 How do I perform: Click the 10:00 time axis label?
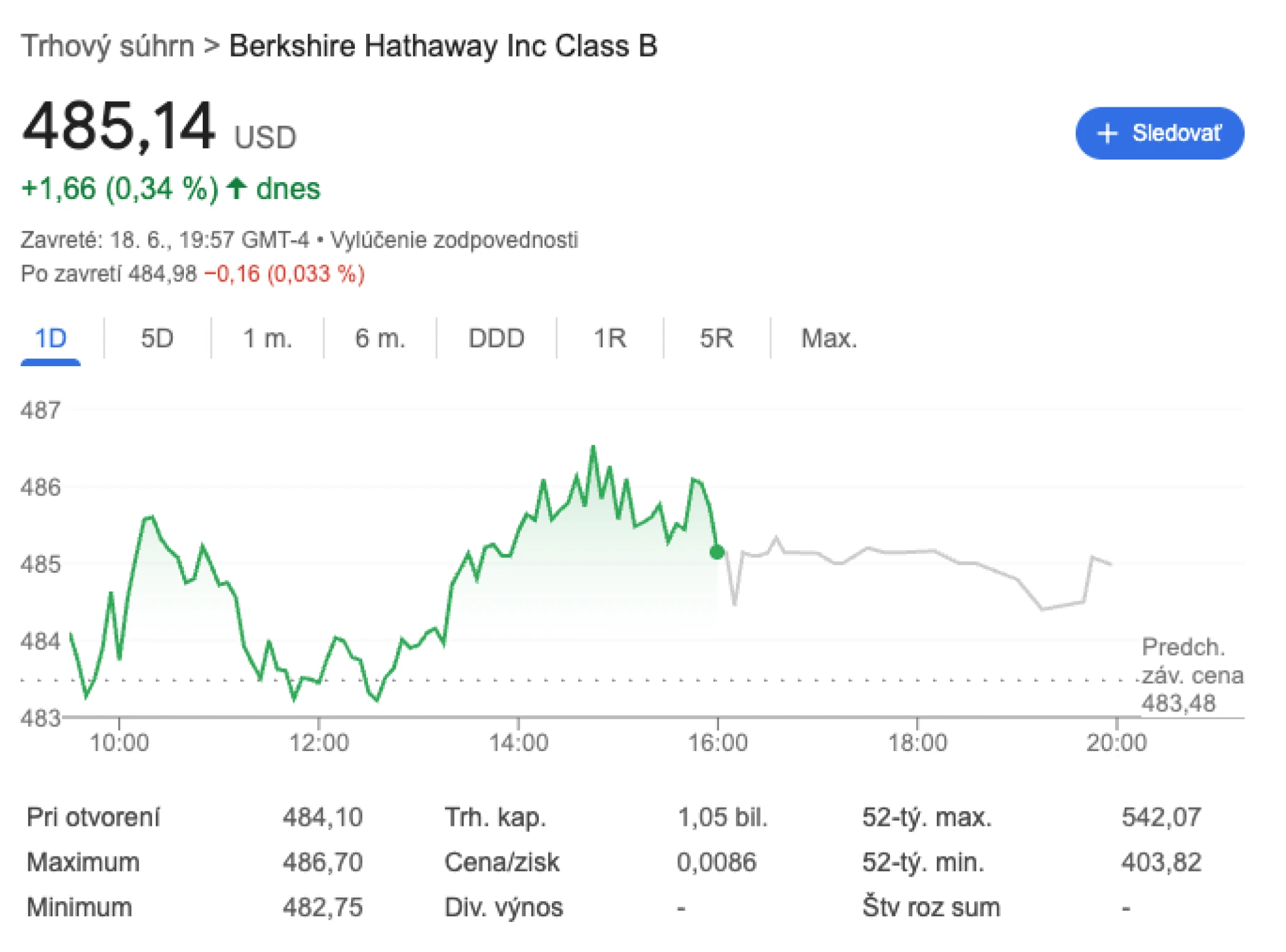(119, 743)
